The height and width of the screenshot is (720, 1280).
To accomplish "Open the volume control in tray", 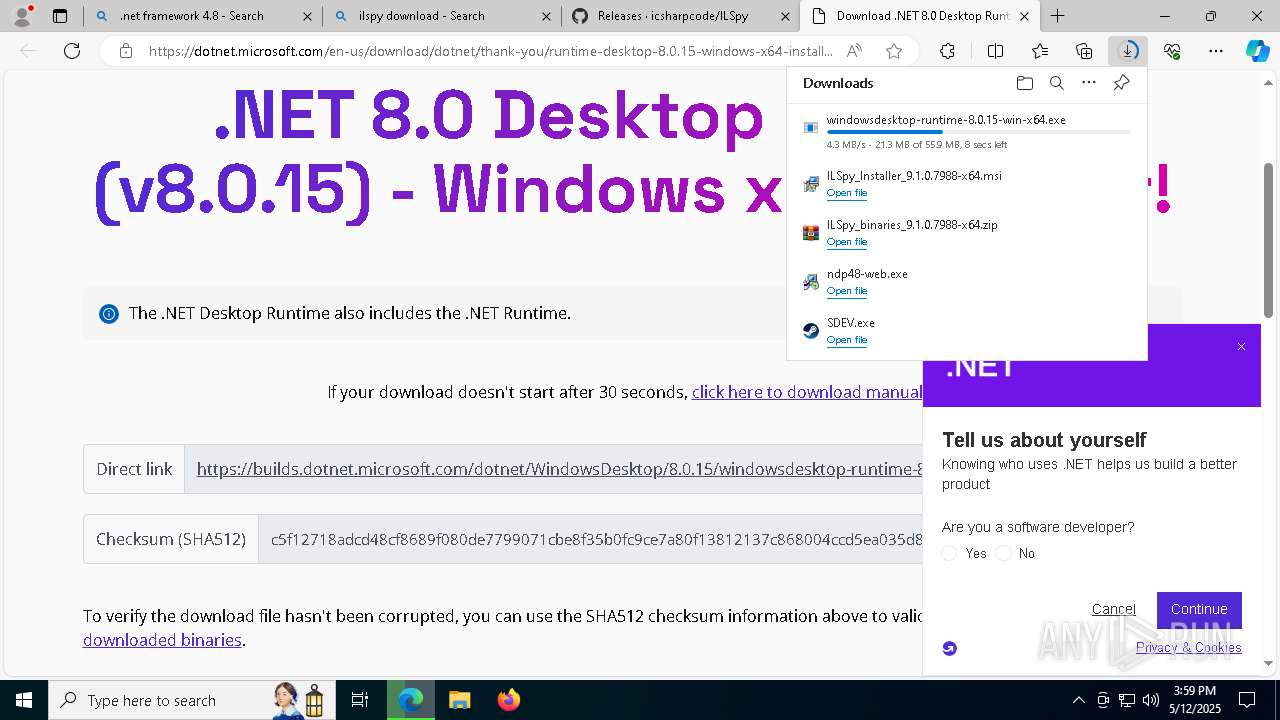I will [1150, 700].
